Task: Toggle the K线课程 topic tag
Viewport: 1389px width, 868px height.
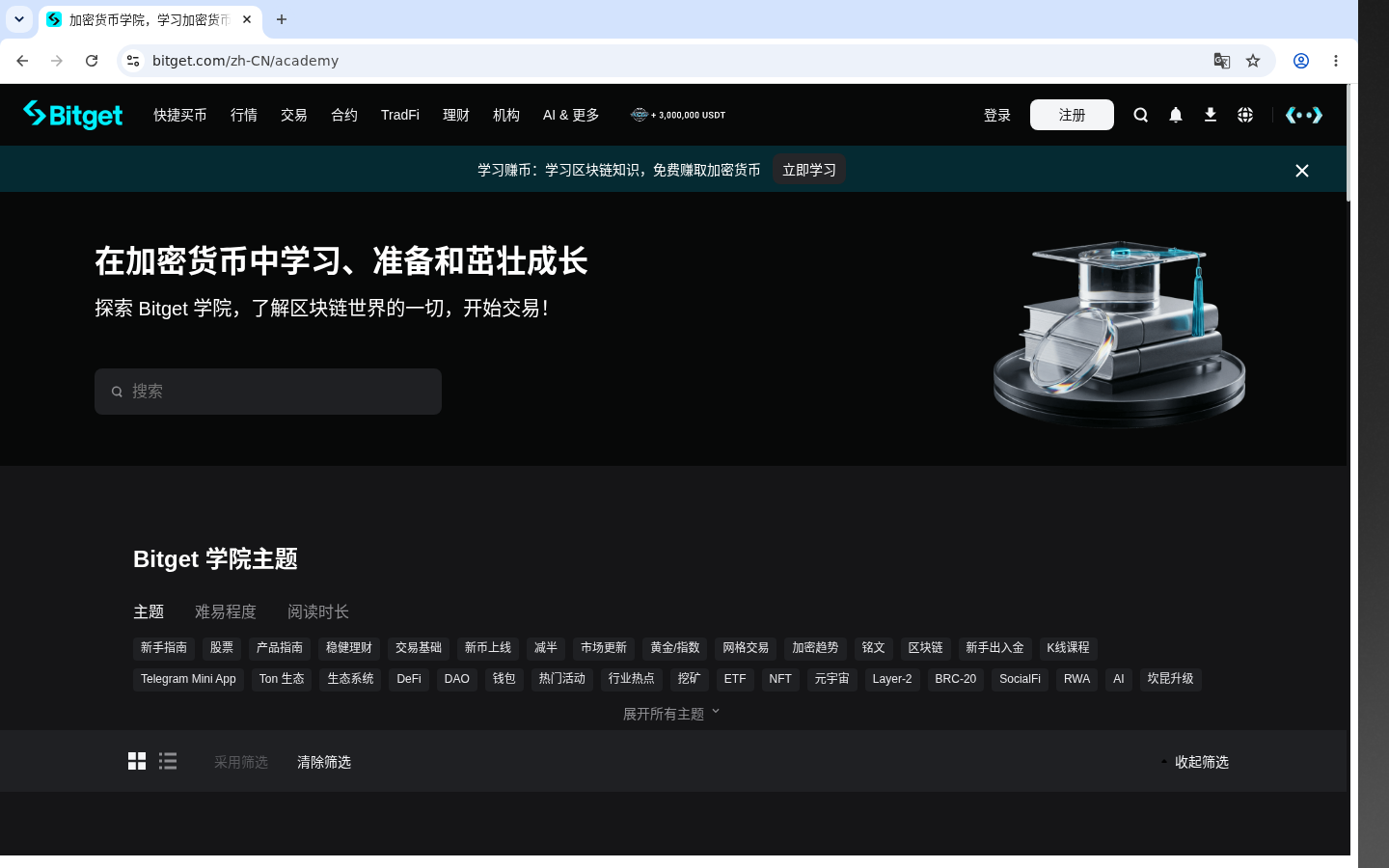Action: tap(1069, 648)
